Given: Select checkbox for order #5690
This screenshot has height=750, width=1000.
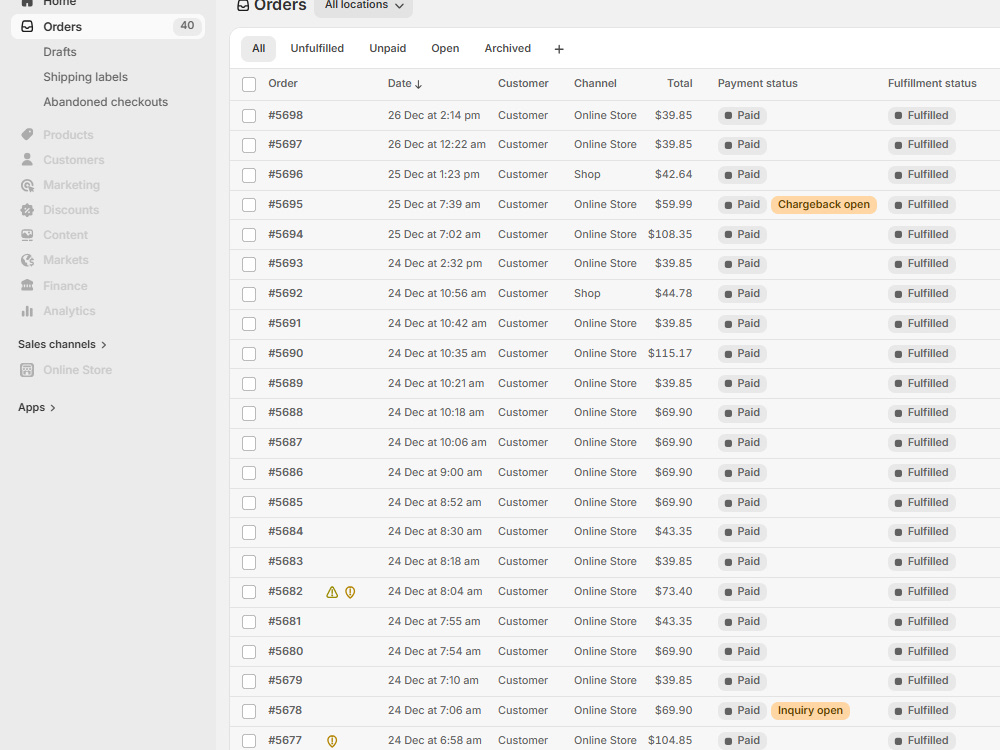Looking at the screenshot, I should pyautogui.click(x=249, y=354).
